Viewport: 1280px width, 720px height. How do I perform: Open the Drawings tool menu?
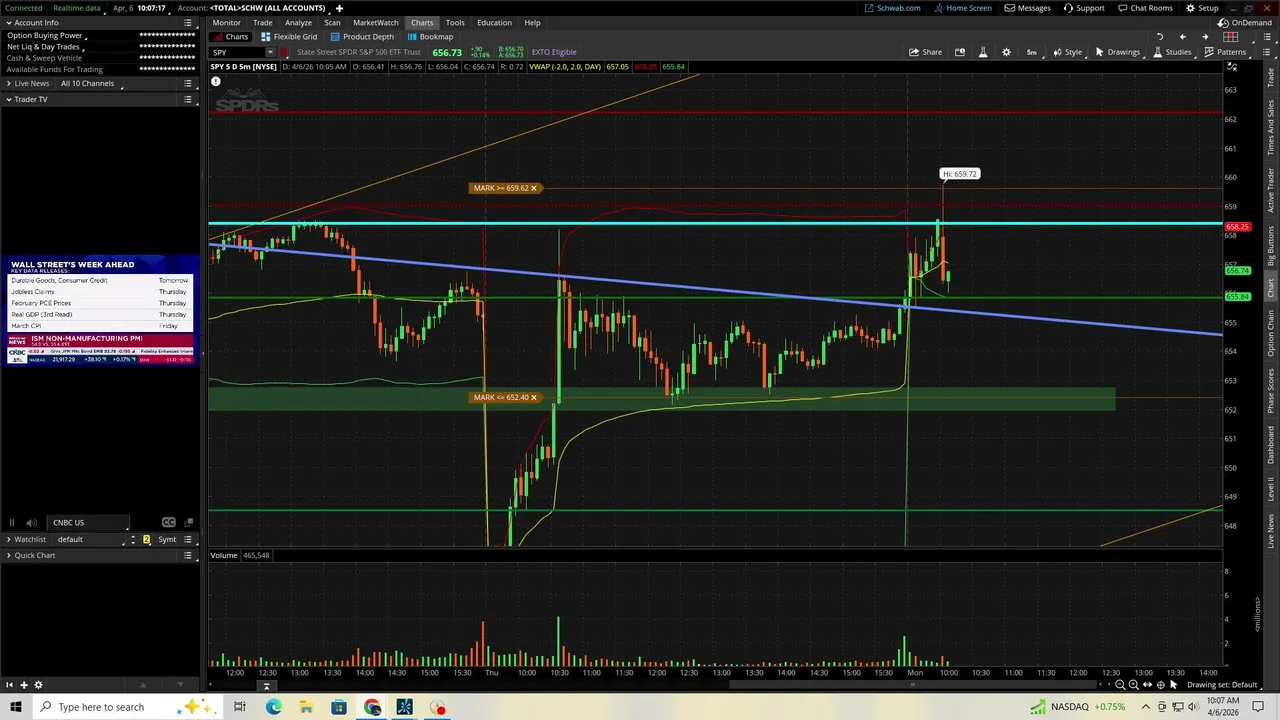pos(1117,52)
